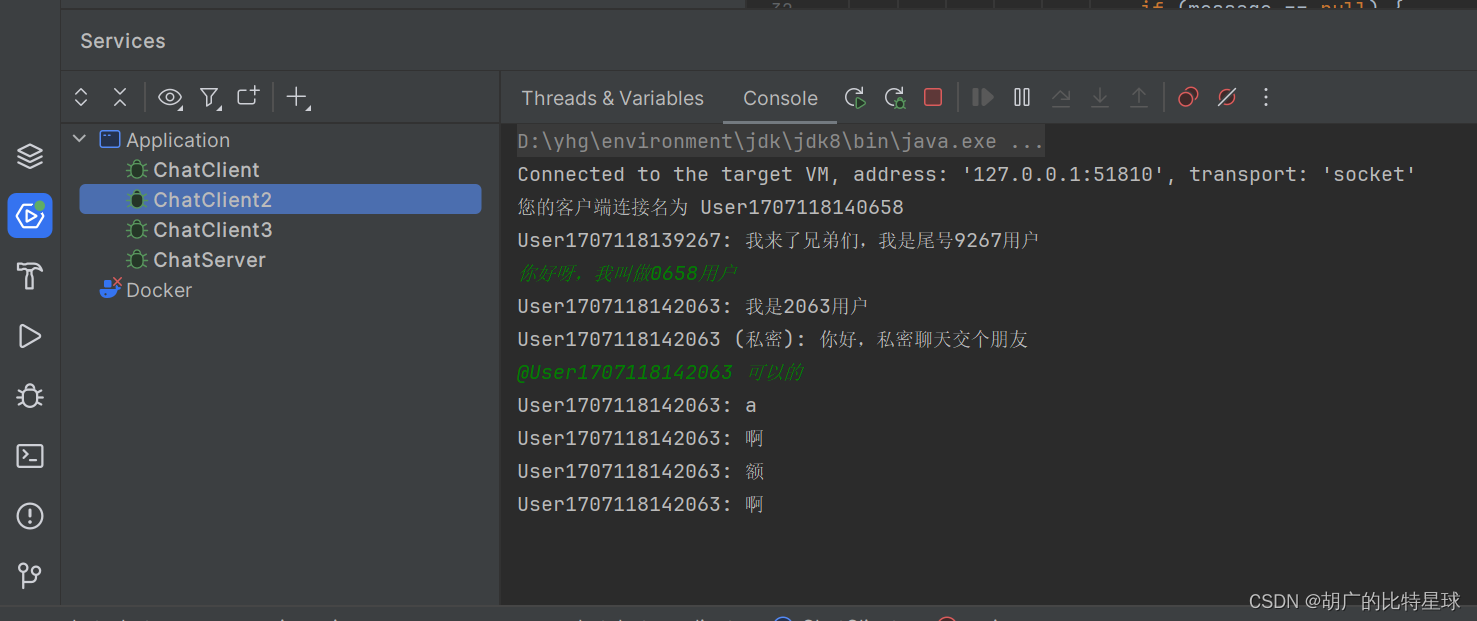
Task: Click the User1707118140658 connection name line
Action: pyautogui.click(x=710, y=207)
